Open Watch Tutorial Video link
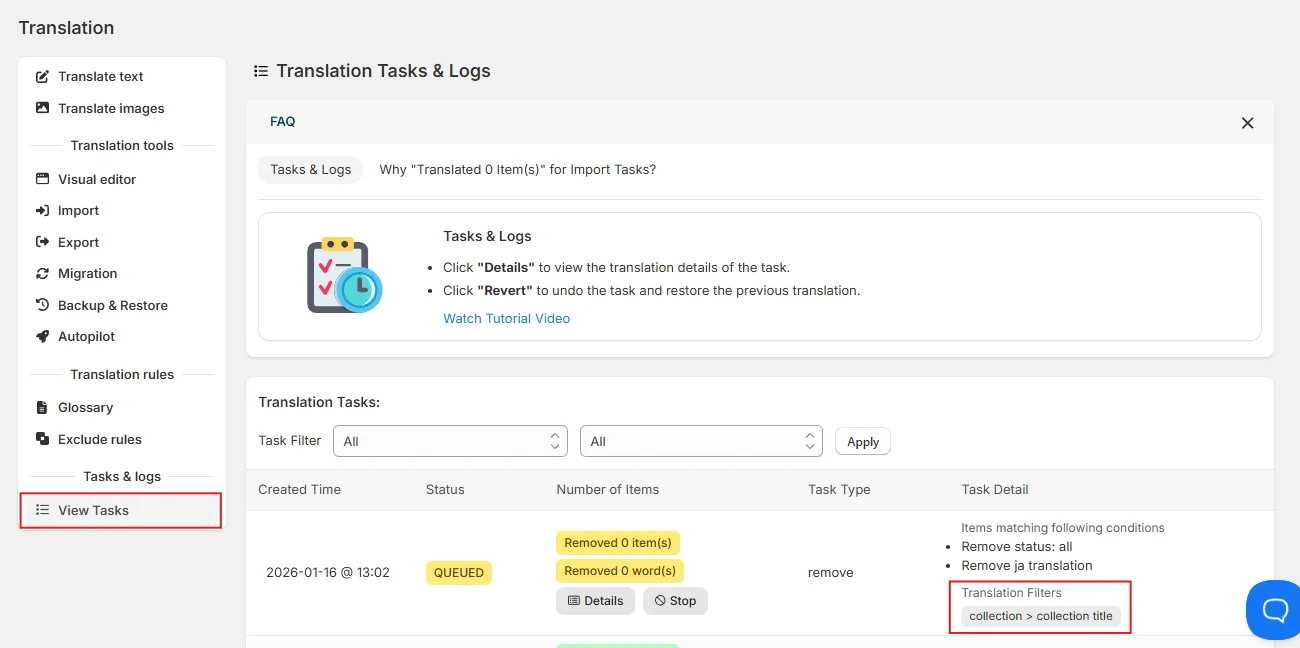Image resolution: width=1300 pixels, height=648 pixels. point(507,319)
